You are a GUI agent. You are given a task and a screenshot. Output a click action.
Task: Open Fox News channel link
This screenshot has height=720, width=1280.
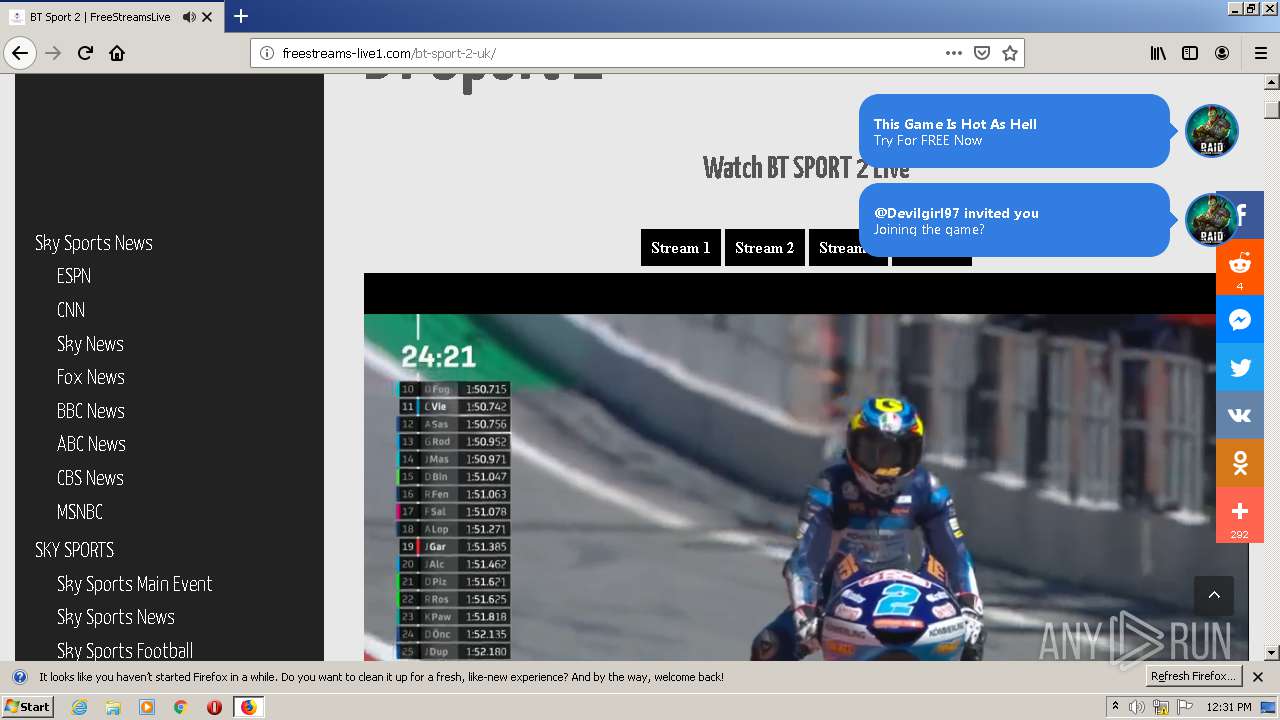pos(91,377)
